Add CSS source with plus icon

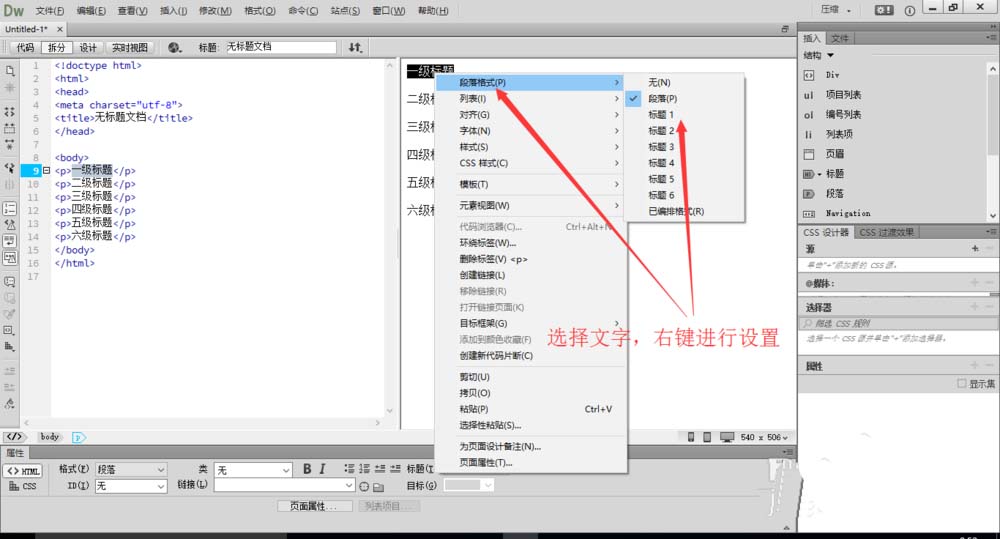coord(974,248)
